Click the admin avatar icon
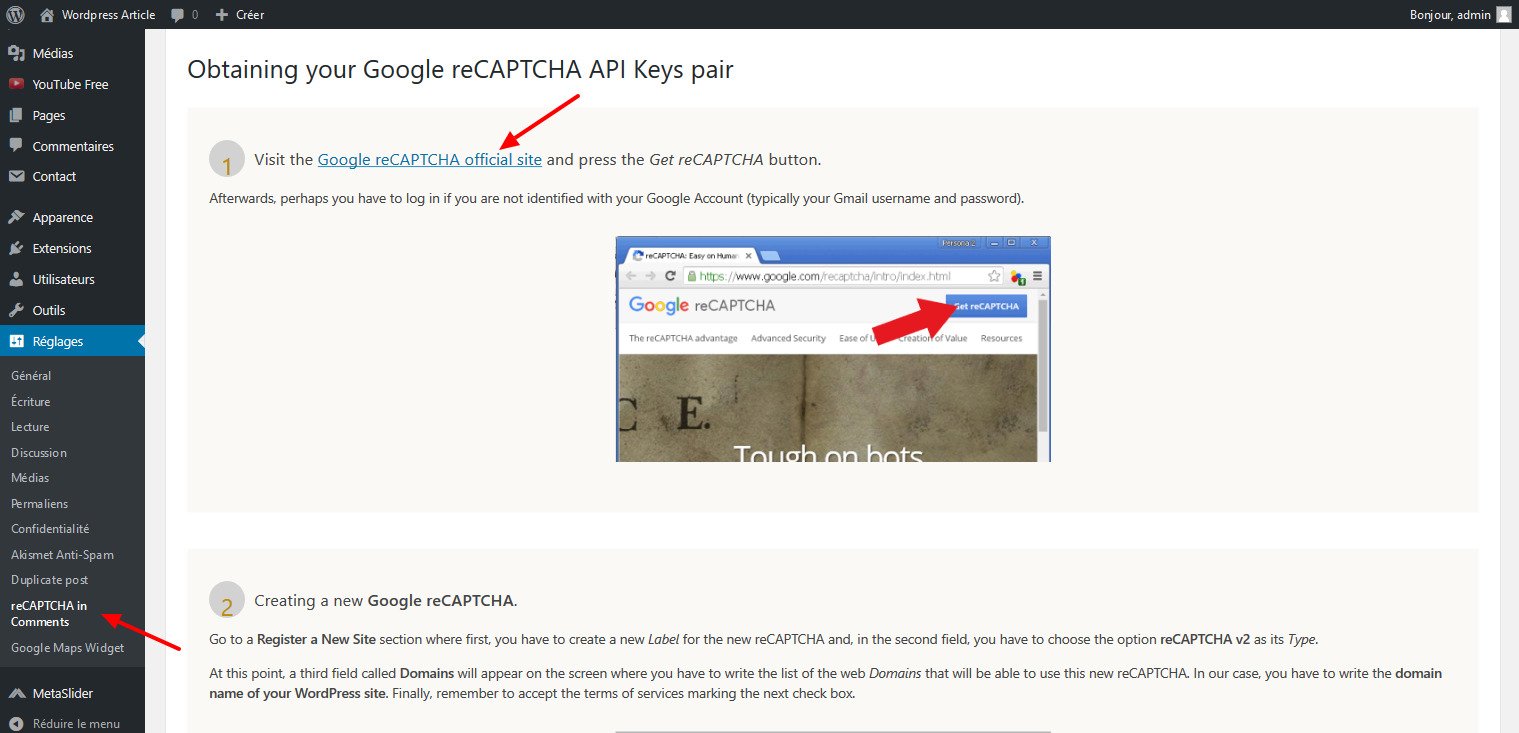The width and height of the screenshot is (1519, 733). point(1504,14)
